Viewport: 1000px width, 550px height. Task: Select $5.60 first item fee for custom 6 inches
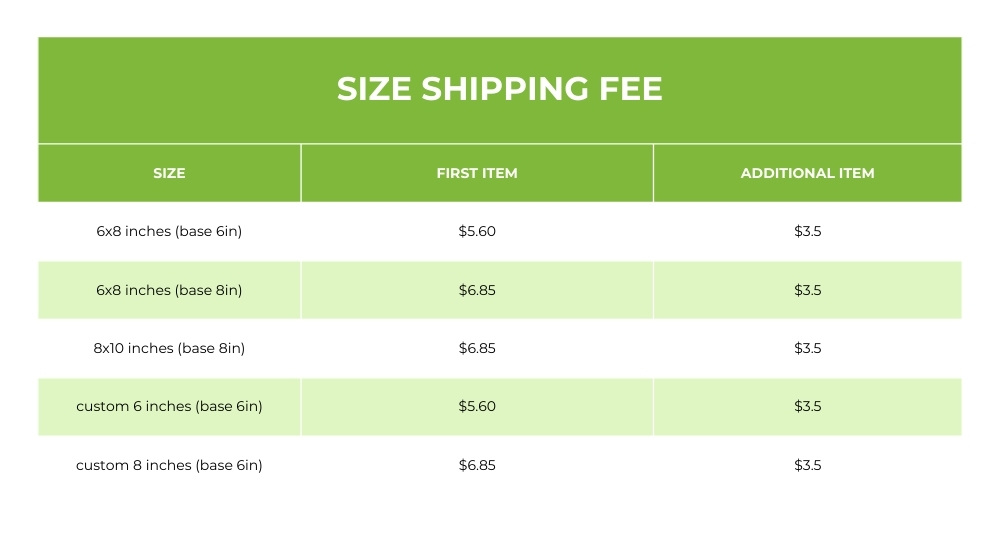pos(477,407)
